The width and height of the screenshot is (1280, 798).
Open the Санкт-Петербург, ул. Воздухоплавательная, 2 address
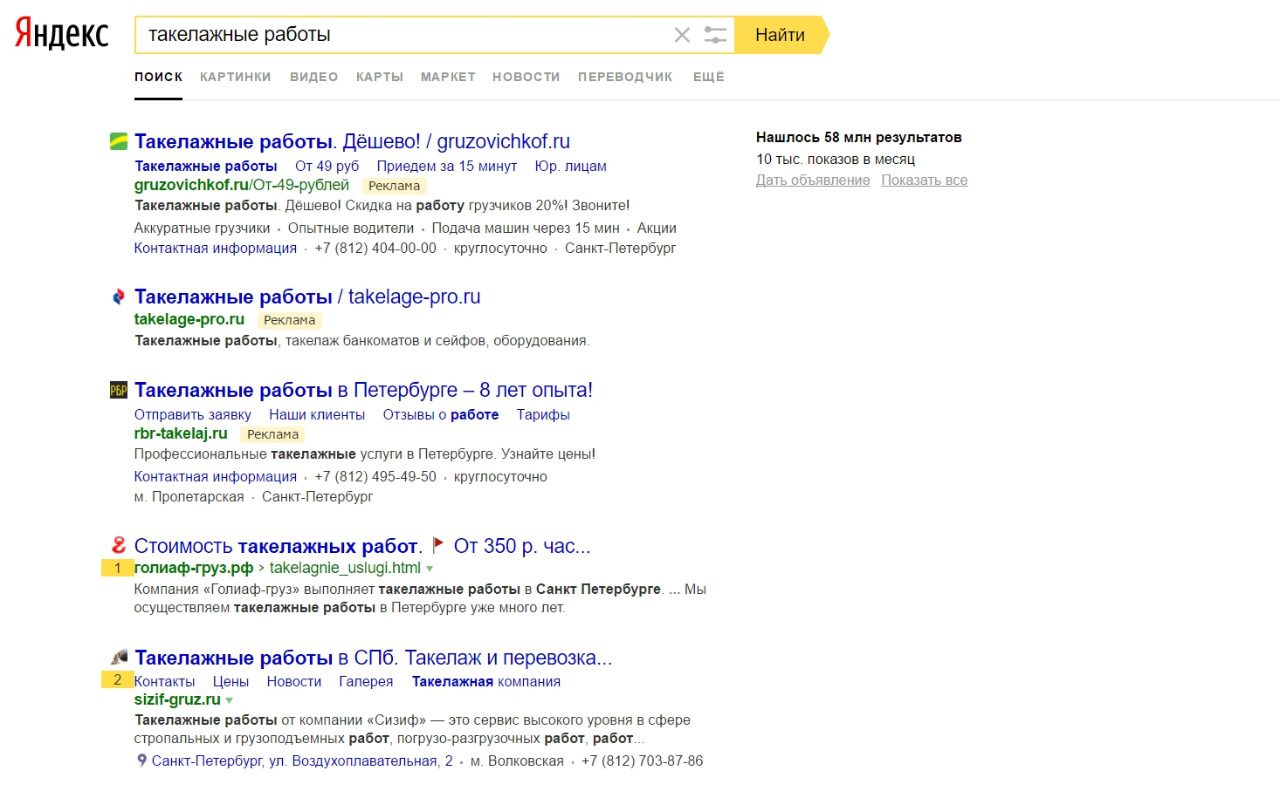tap(302, 761)
